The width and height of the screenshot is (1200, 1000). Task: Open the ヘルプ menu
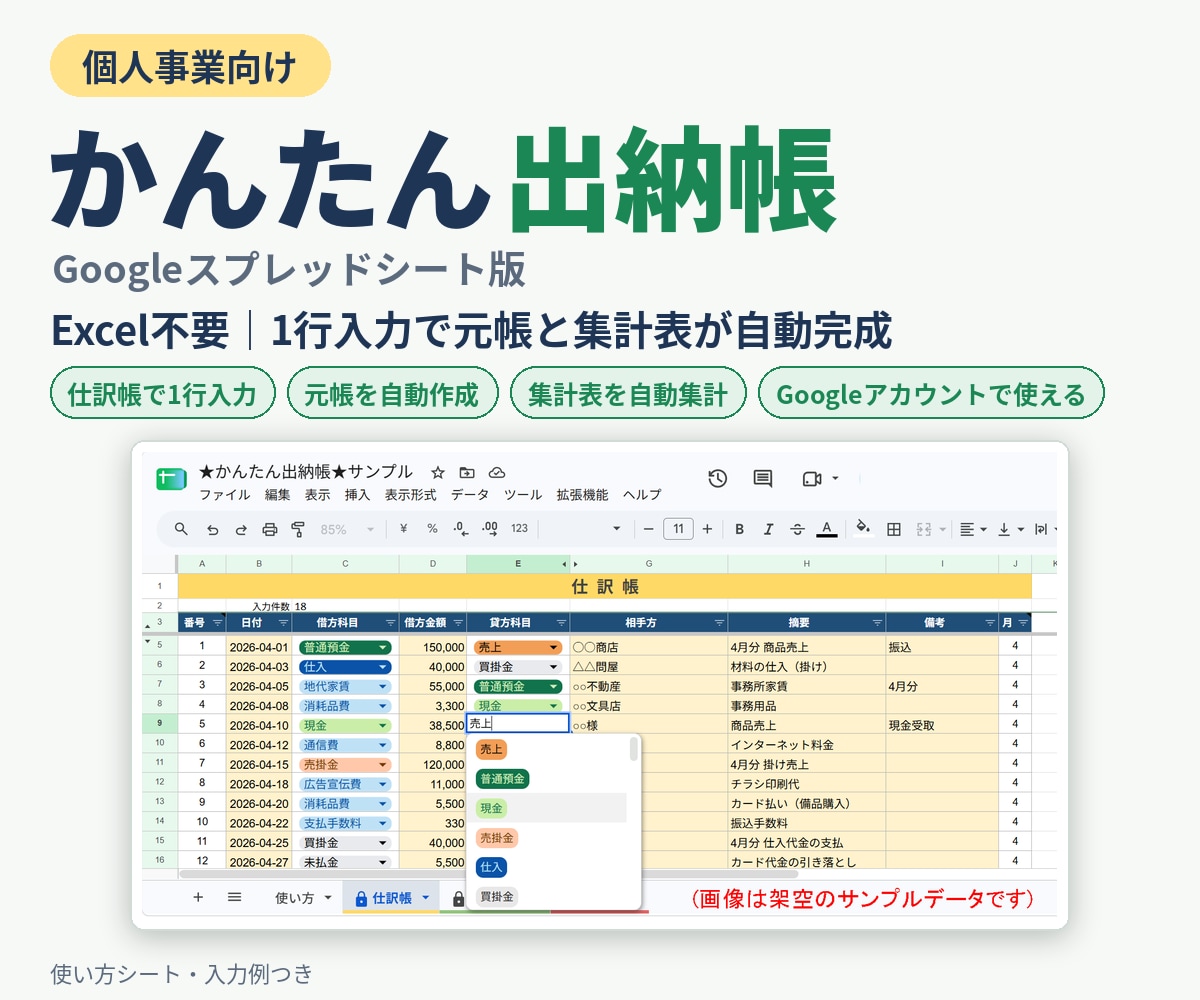pyautogui.click(x=642, y=495)
